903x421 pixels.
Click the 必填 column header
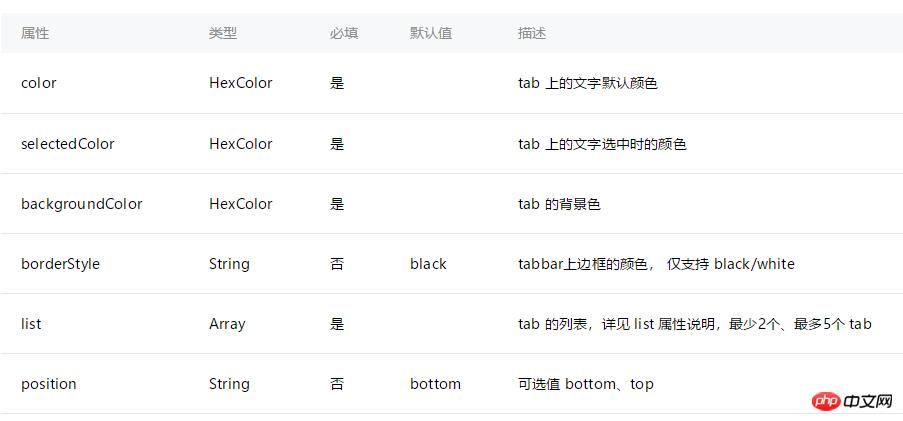click(x=344, y=33)
